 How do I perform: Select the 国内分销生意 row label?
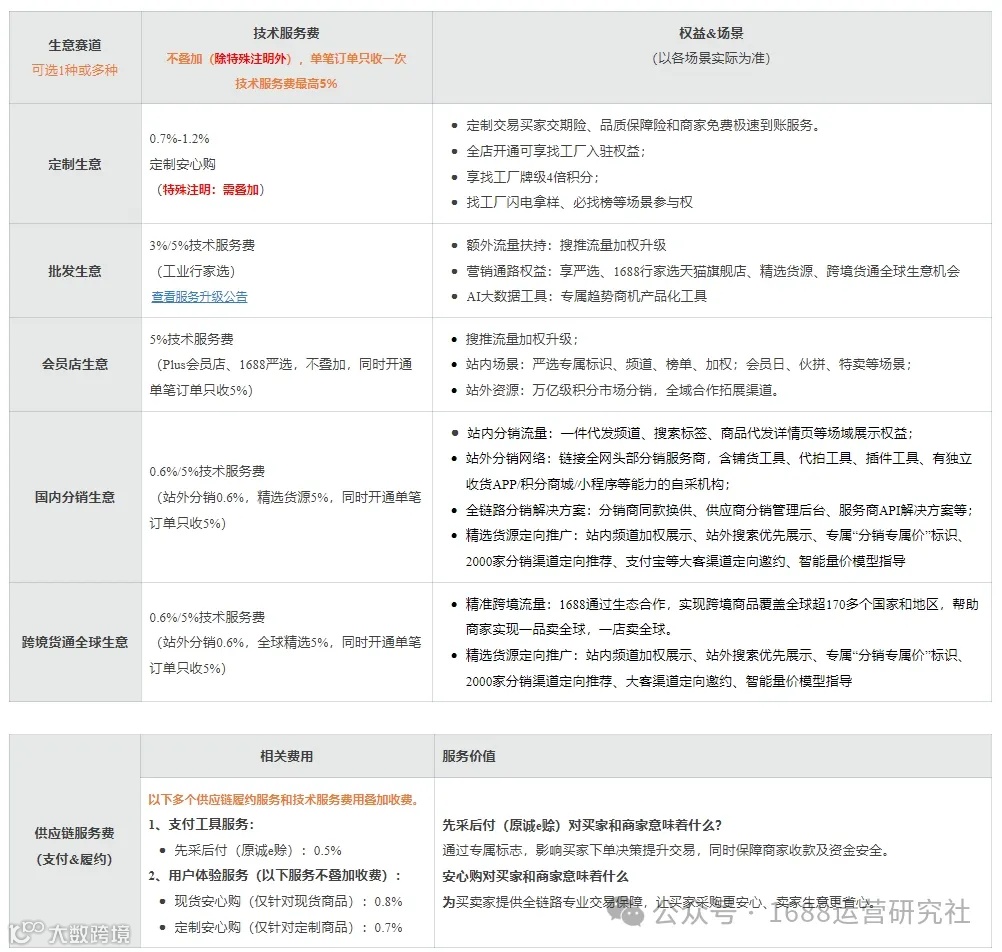75,497
